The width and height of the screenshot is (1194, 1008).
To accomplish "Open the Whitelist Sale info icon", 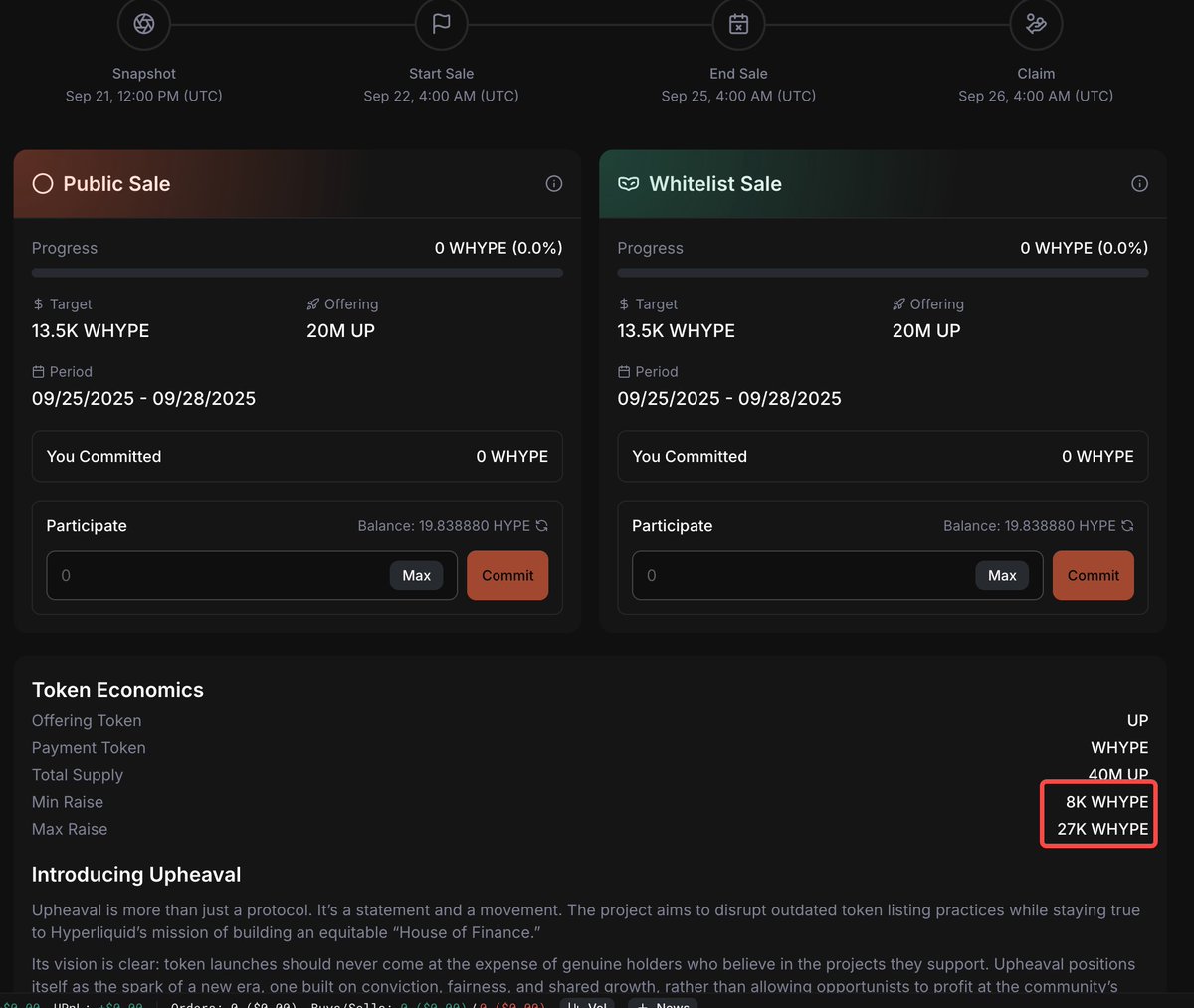I will coord(1140,184).
